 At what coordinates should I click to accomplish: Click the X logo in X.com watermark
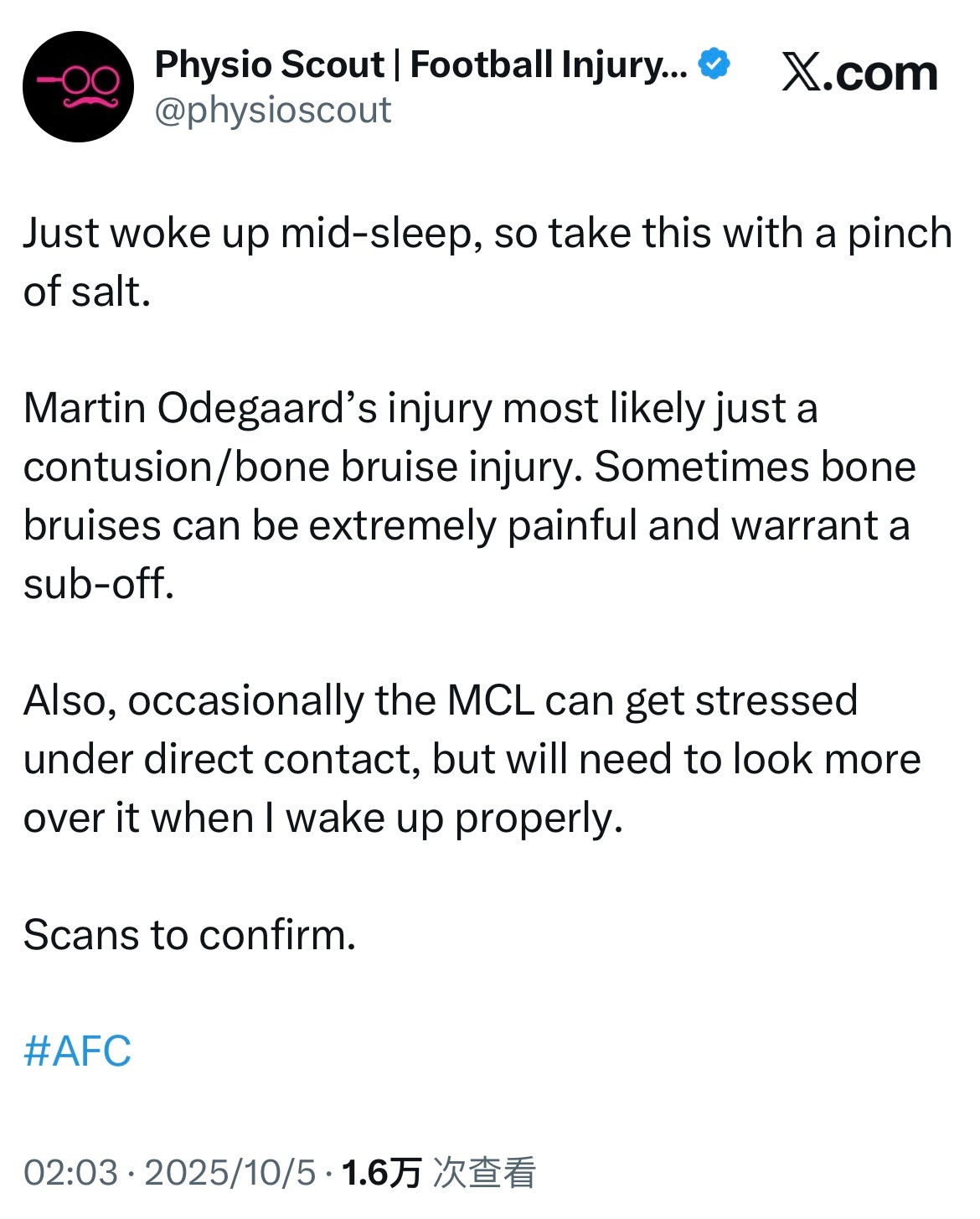point(802,72)
